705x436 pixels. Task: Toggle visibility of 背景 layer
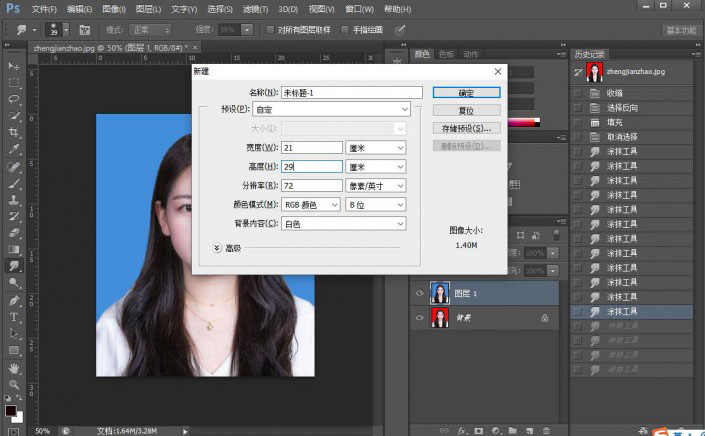click(419, 317)
